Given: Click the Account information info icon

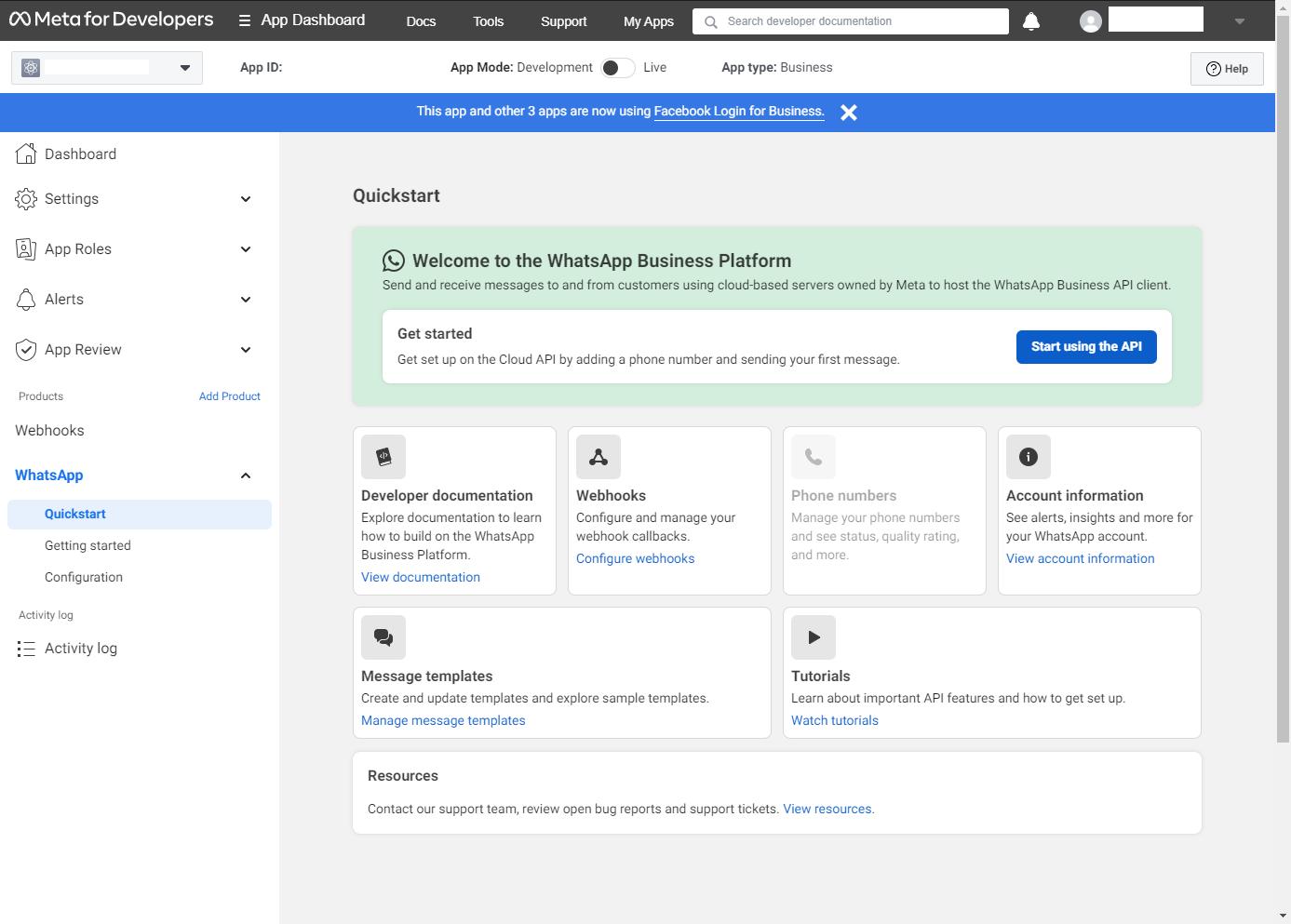Looking at the screenshot, I should 1029,457.
